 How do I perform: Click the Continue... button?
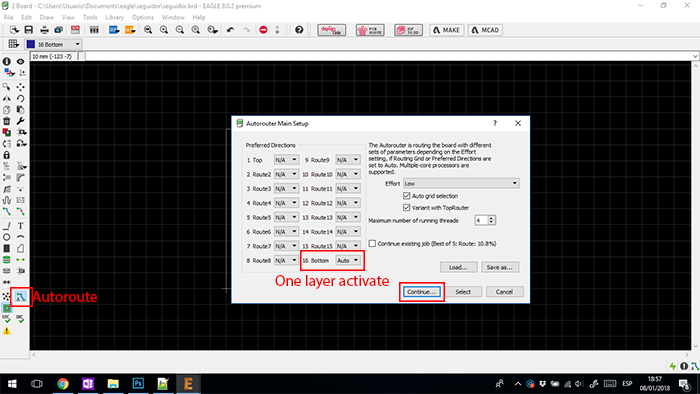coord(422,292)
